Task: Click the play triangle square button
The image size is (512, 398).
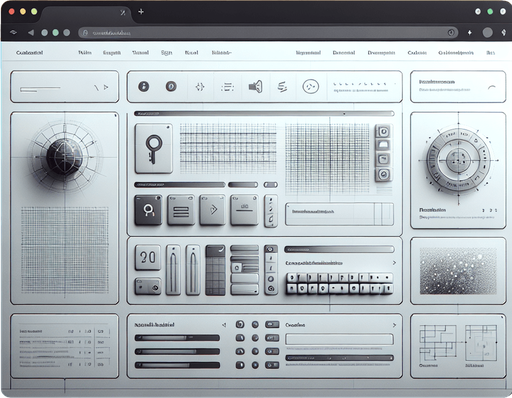Action: point(212,210)
